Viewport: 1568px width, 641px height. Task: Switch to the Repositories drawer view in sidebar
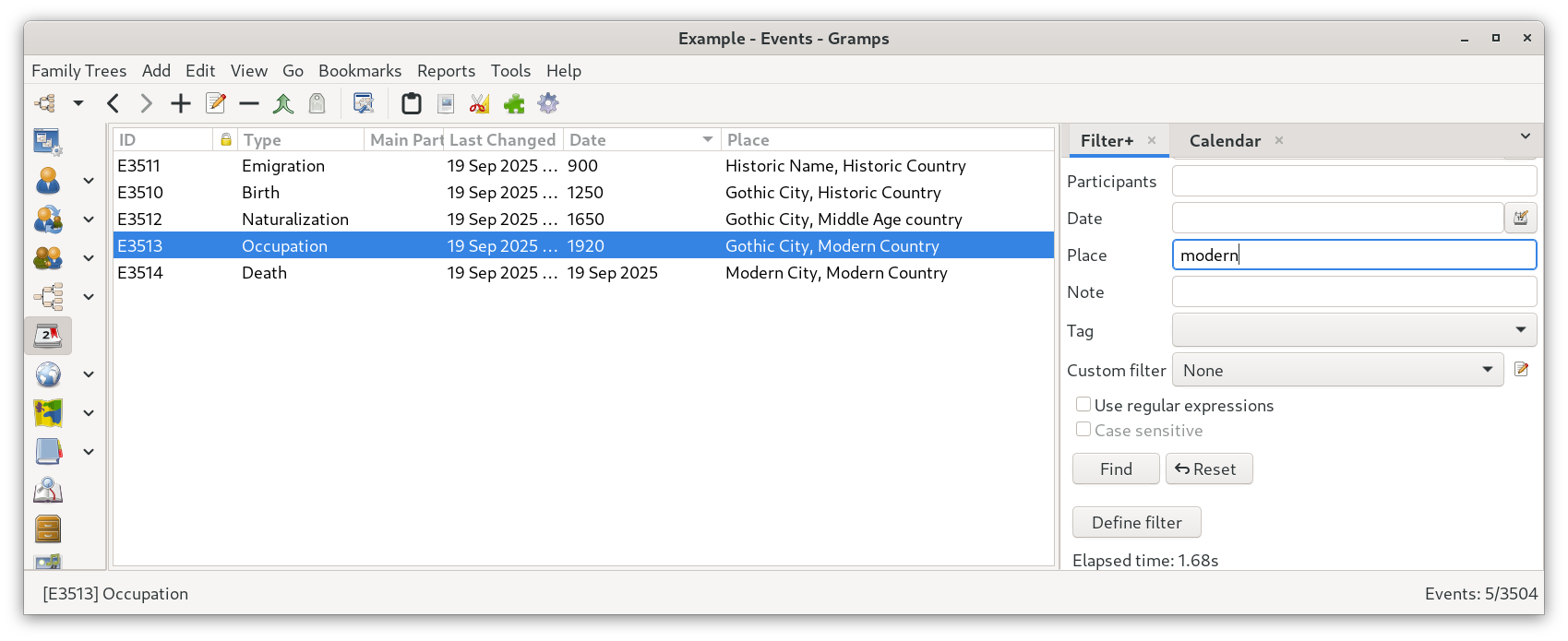(48, 529)
